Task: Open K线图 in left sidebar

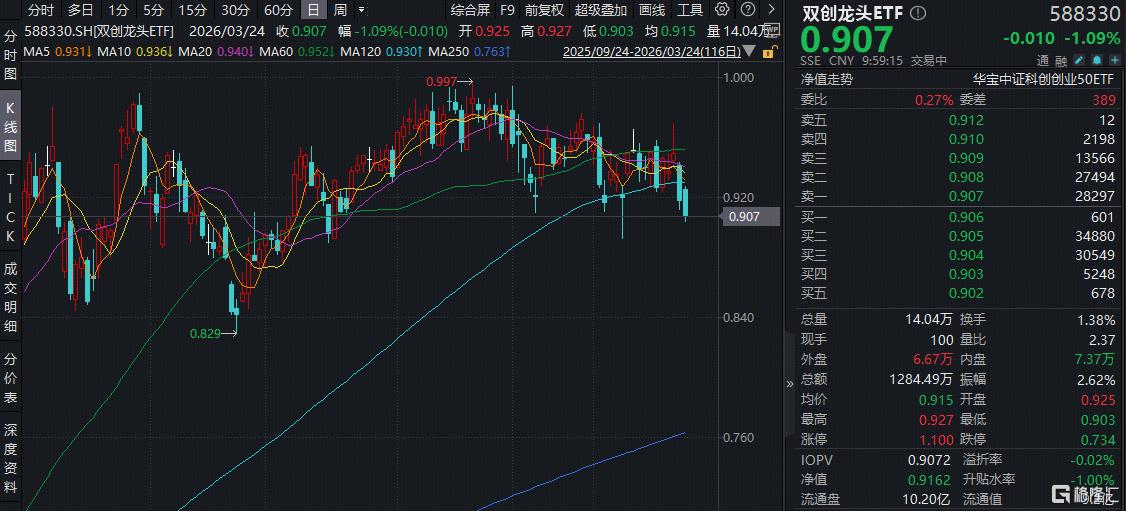Action: coord(11,128)
